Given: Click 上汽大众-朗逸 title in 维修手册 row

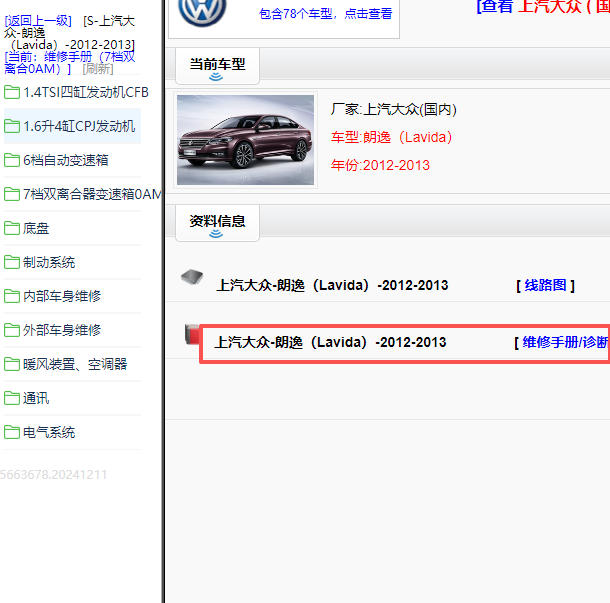Looking at the screenshot, I should coord(330,342).
